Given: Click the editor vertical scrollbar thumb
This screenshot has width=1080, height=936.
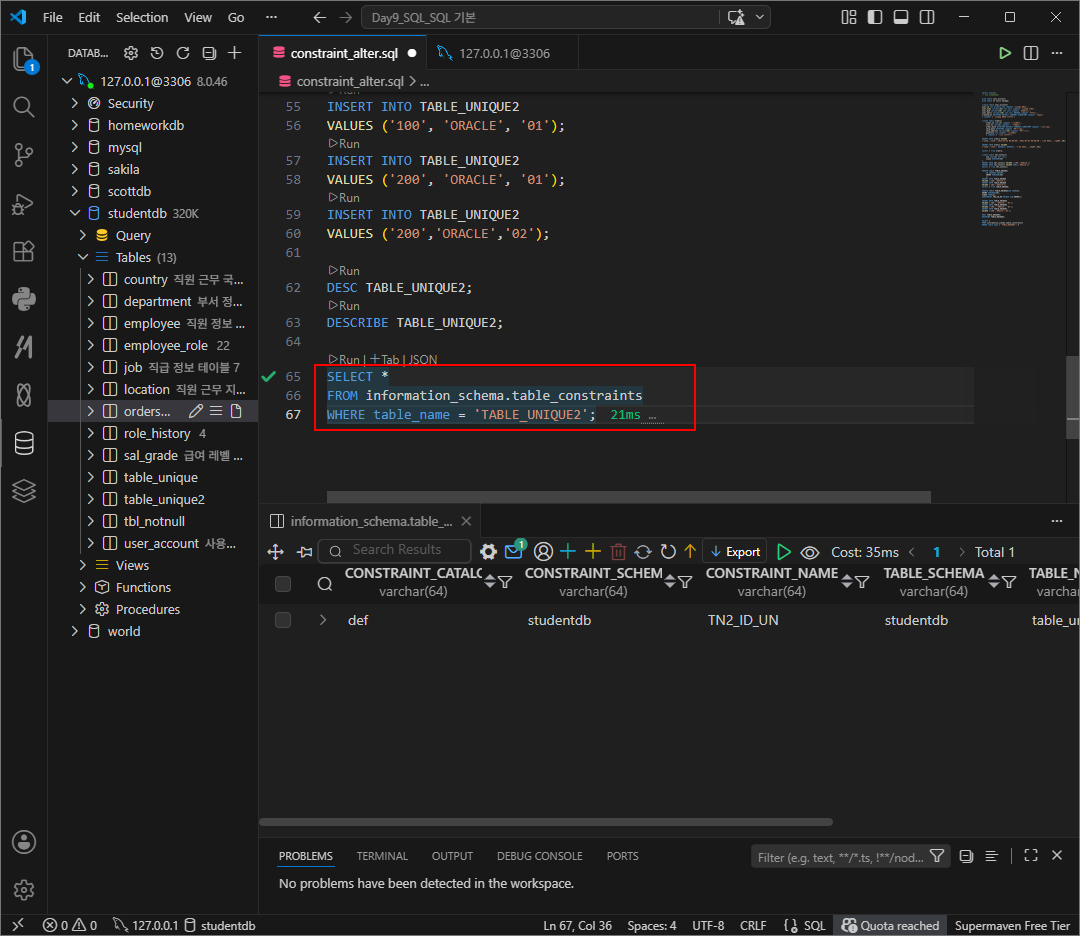Looking at the screenshot, I should pyautogui.click(x=1072, y=397).
